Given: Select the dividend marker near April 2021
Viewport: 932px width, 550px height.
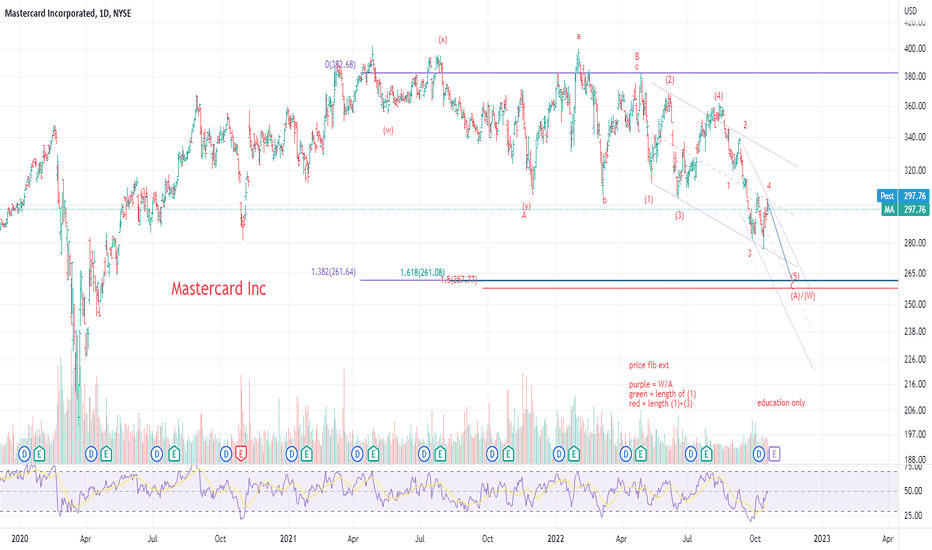Looking at the screenshot, I should coord(357,454).
